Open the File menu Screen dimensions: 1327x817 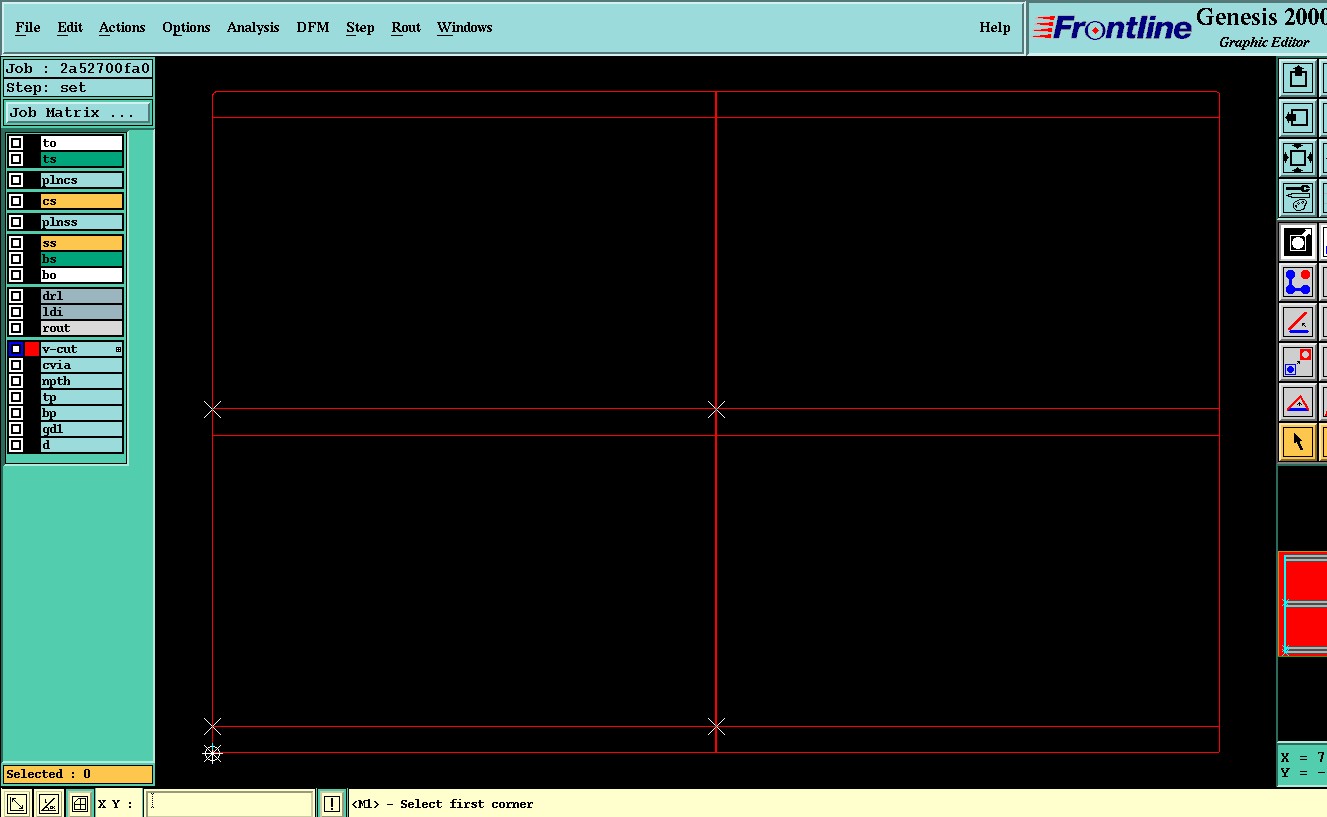click(x=28, y=27)
